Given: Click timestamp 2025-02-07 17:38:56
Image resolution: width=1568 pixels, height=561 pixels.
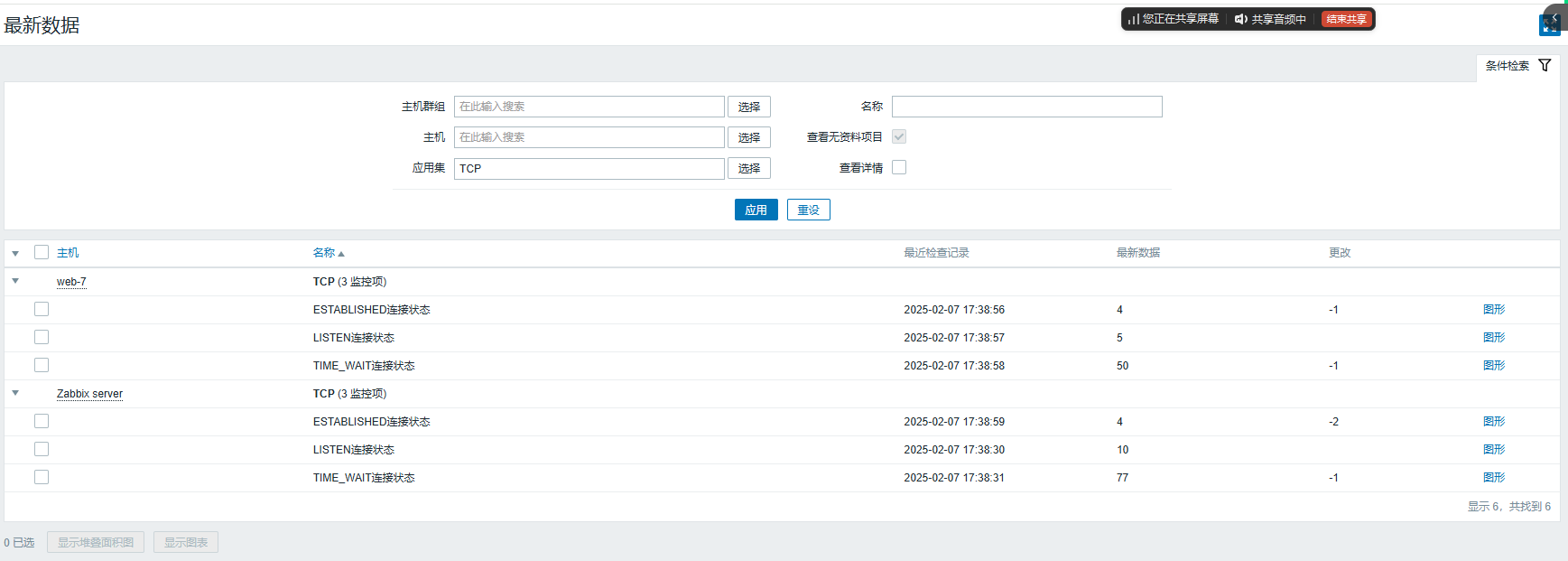Looking at the screenshot, I should 954,310.
